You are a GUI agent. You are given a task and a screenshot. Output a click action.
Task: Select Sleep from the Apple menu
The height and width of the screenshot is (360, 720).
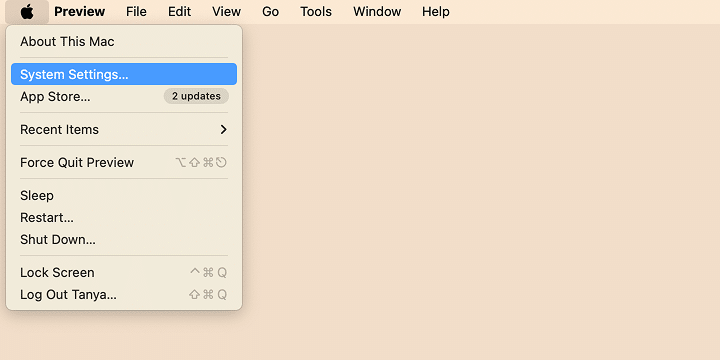click(x=124, y=196)
